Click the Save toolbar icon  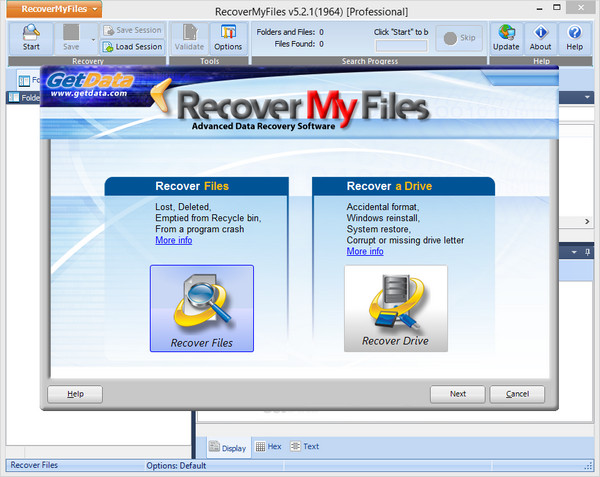(x=71, y=38)
